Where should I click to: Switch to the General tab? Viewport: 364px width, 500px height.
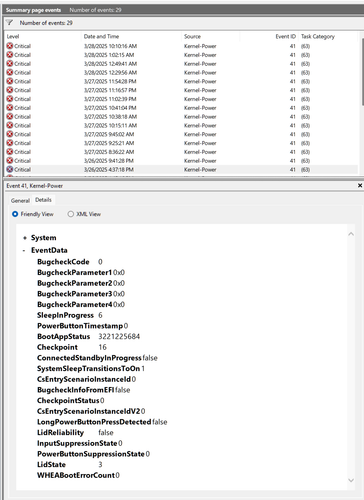coord(20,200)
